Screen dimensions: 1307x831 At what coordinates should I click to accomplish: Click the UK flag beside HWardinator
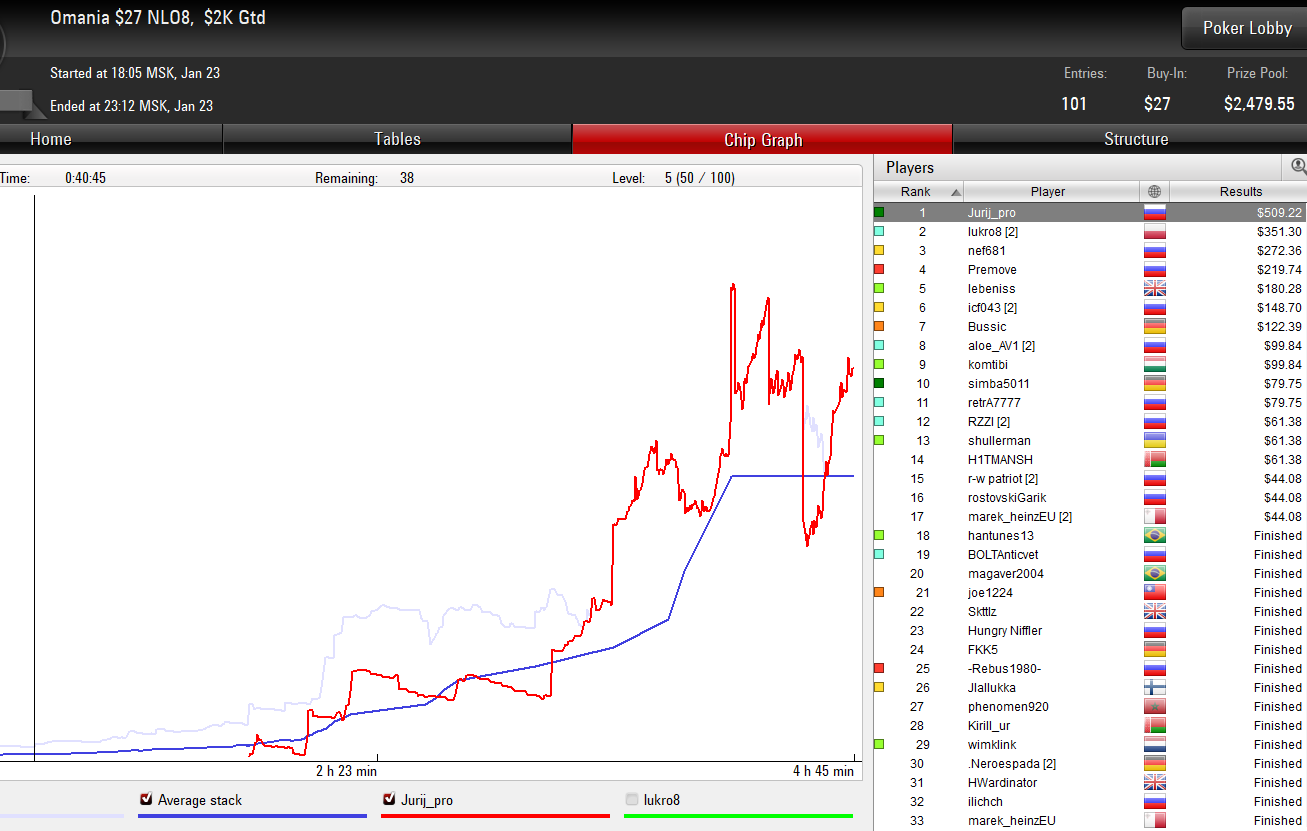(1155, 782)
